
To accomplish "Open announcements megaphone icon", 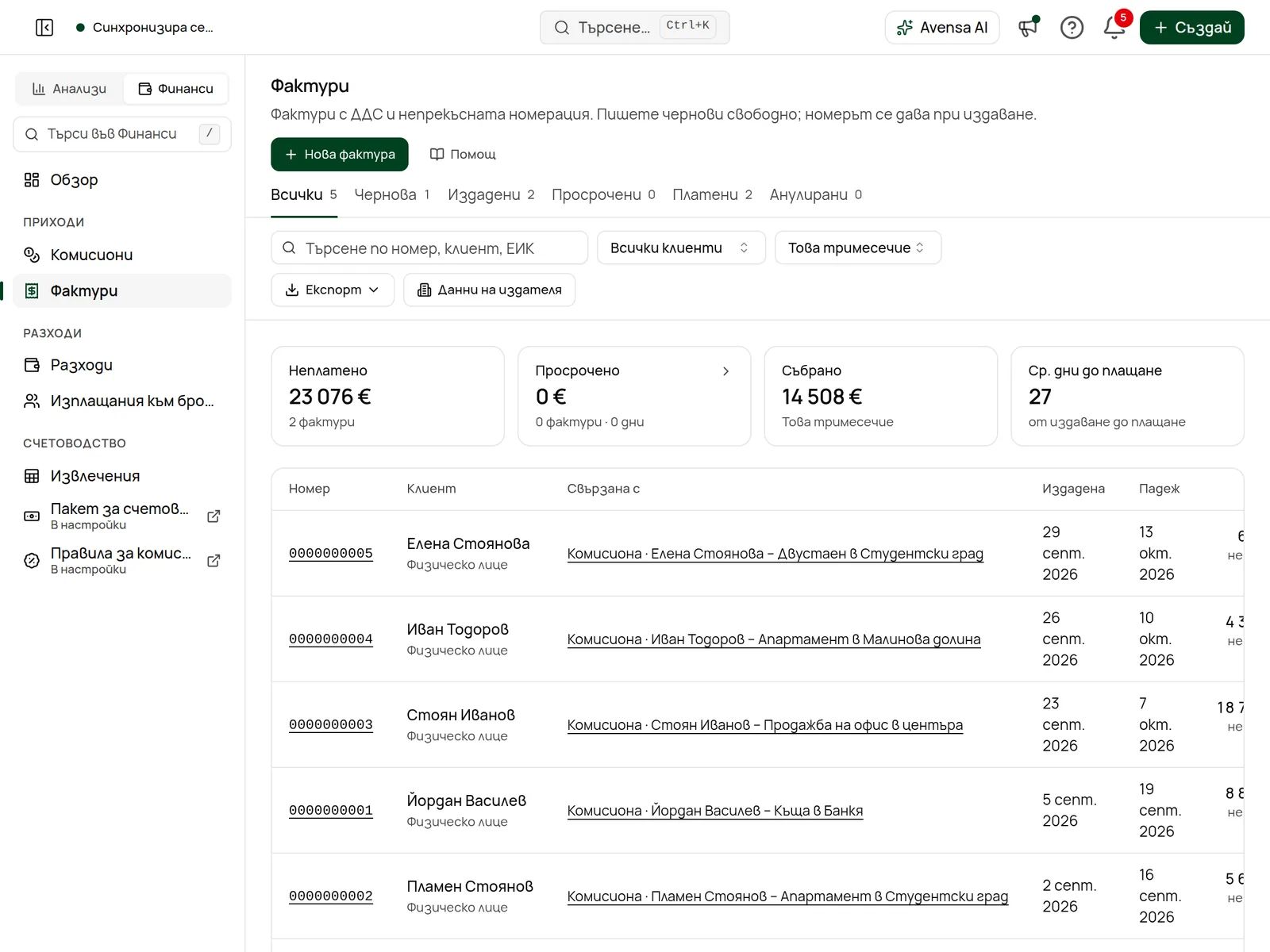I will coord(1029,28).
